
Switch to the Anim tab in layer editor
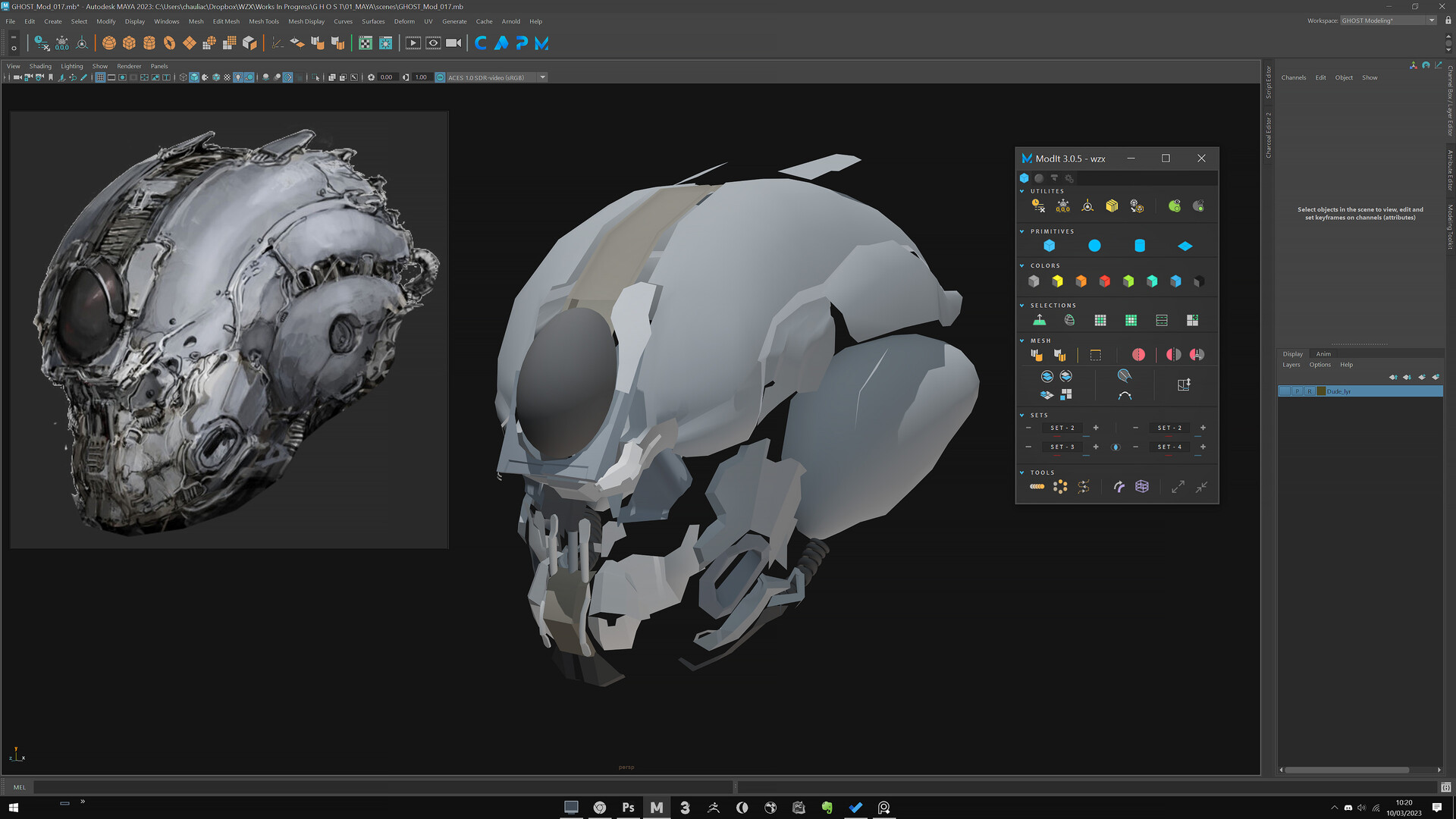point(1323,353)
